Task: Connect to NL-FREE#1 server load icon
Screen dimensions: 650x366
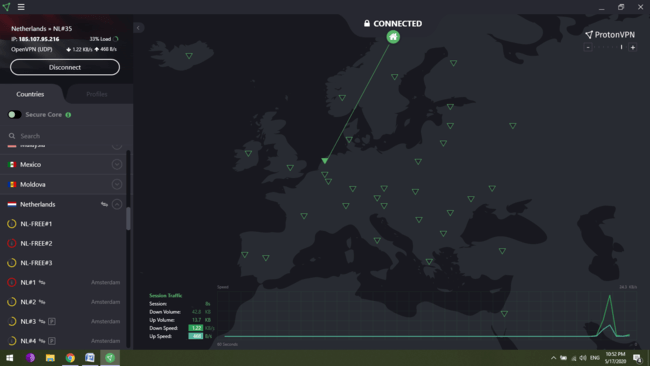Action: pyautogui.click(x=12, y=224)
